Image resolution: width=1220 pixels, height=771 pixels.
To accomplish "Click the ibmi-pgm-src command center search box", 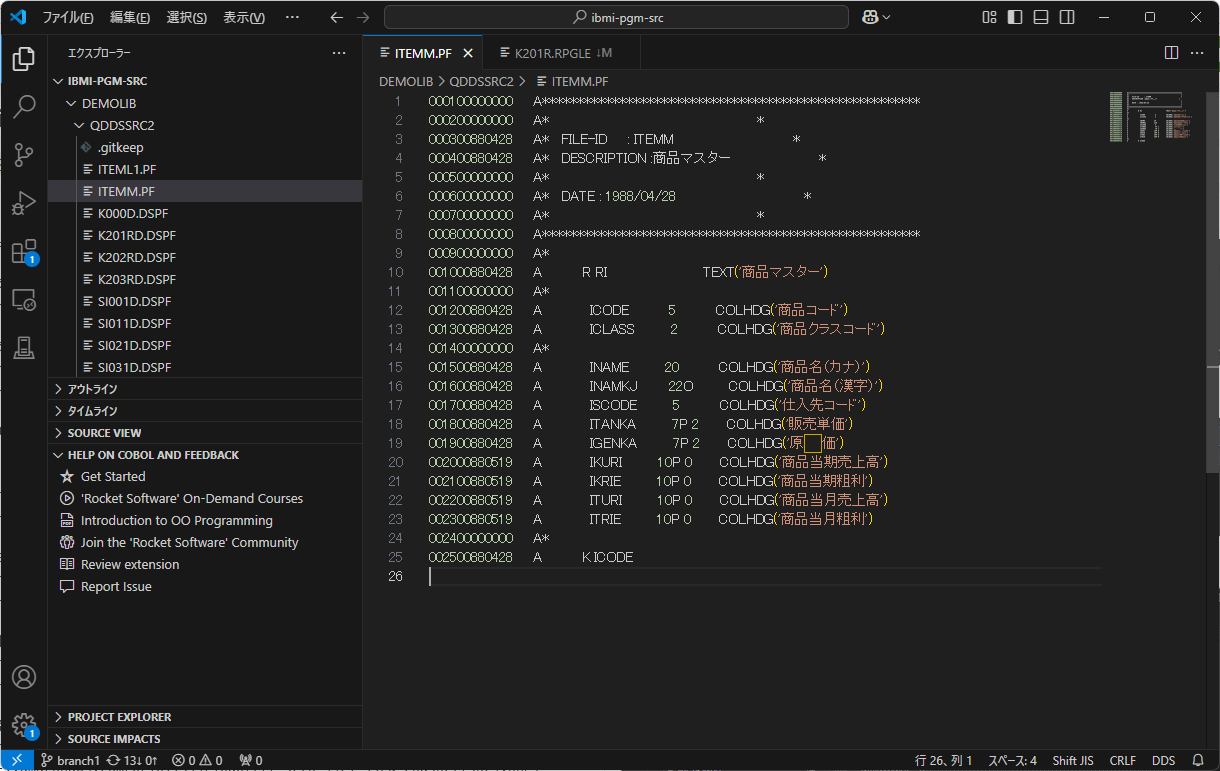I will tap(616, 17).
